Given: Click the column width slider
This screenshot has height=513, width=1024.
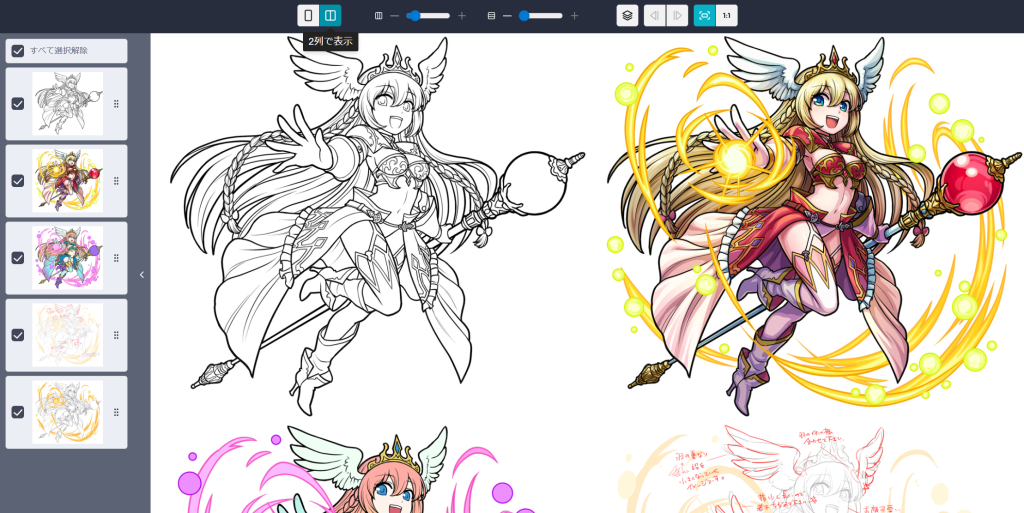Looking at the screenshot, I should point(428,16).
